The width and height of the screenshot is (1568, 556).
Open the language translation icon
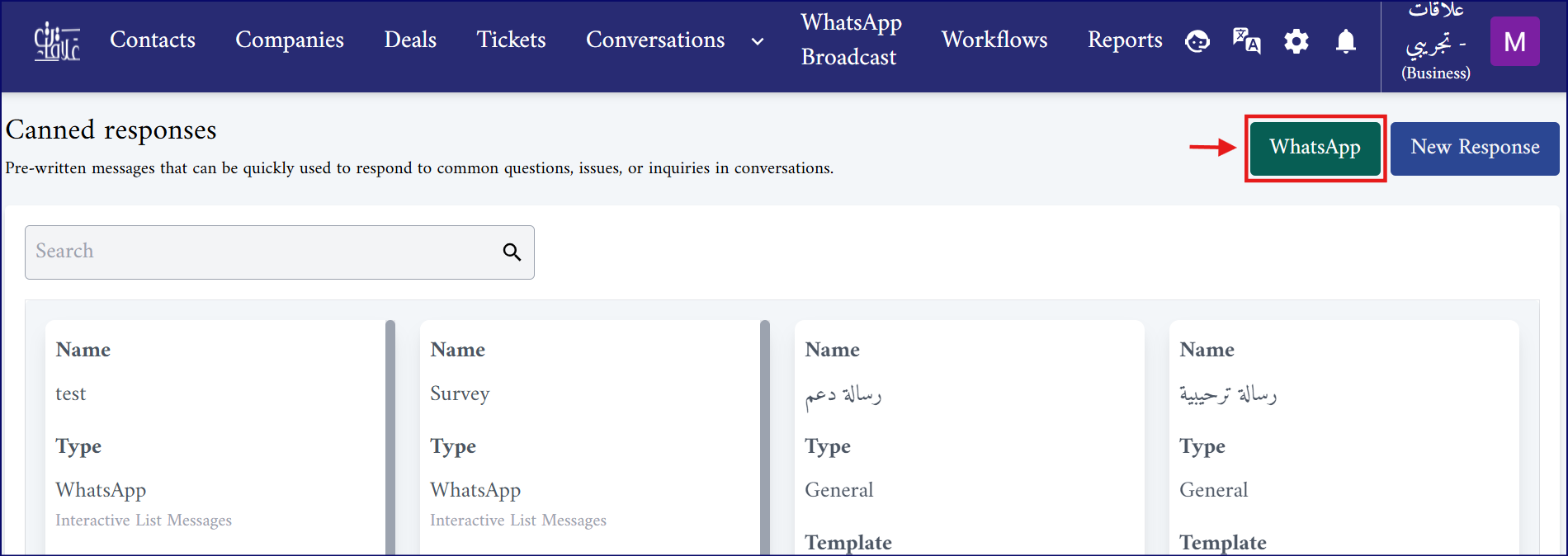(x=1246, y=40)
